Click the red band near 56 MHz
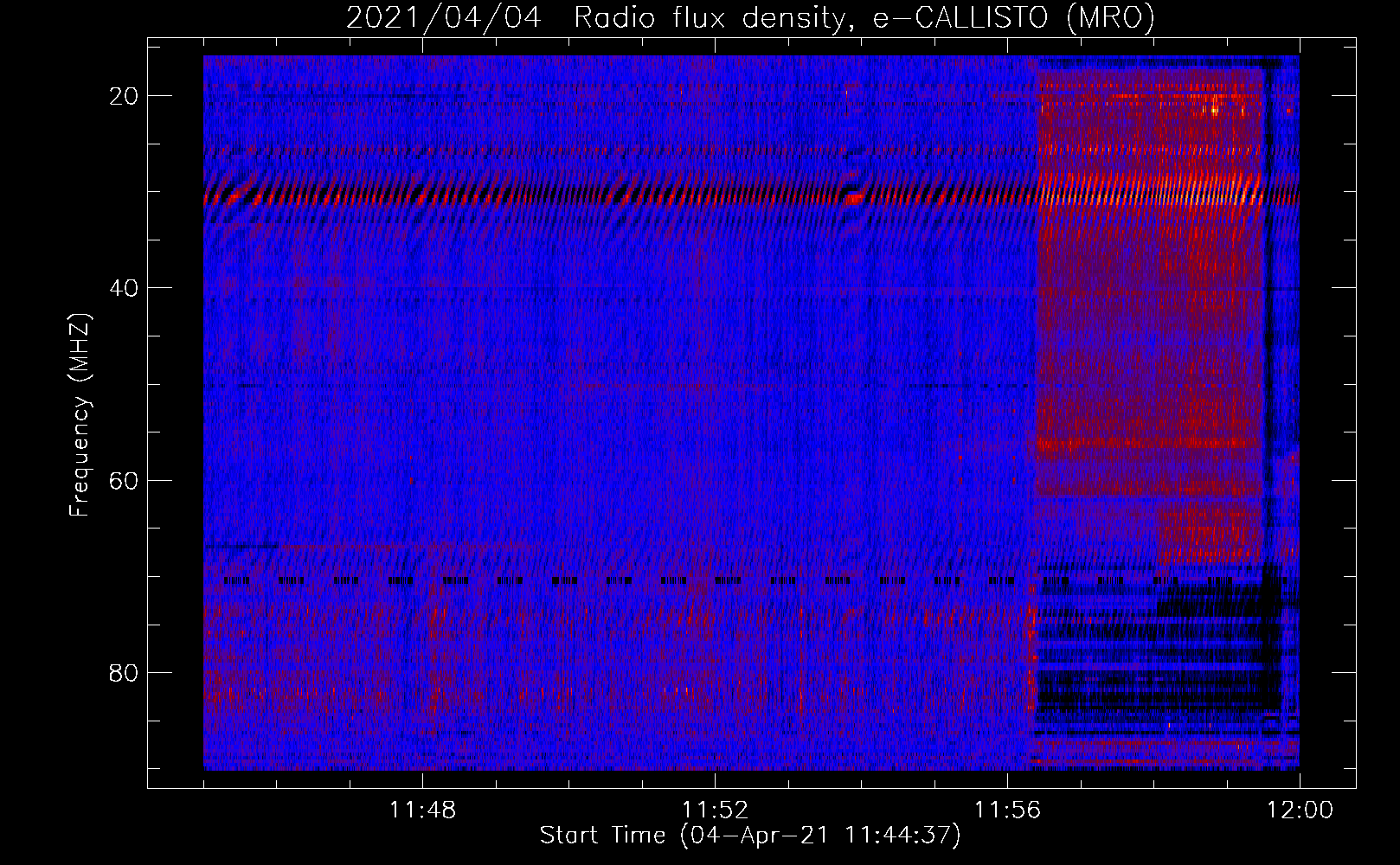The image size is (1400, 865). click(x=1149, y=444)
